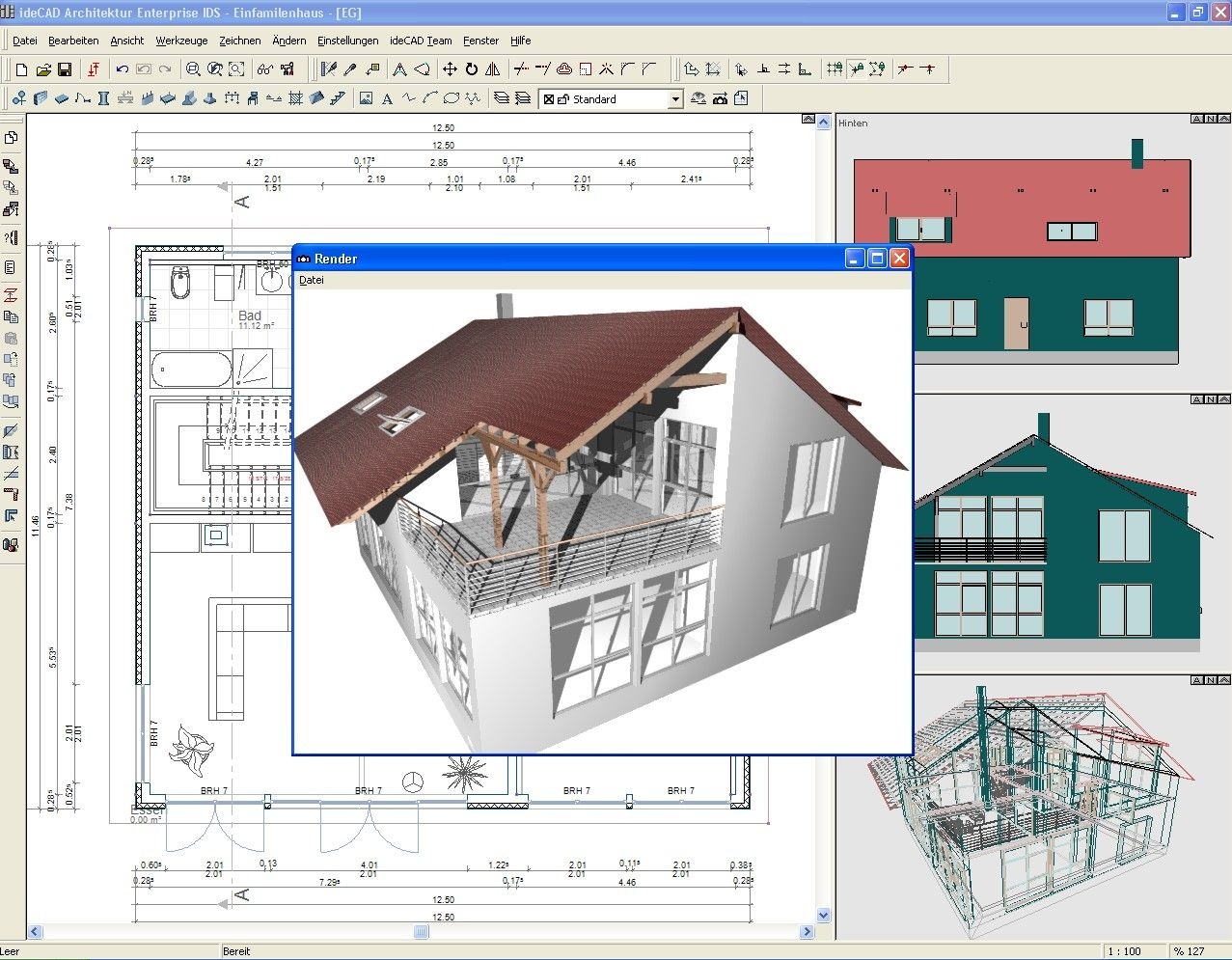This screenshot has width=1232, height=960.
Task: Click the Save floppy disk icon
Action: 65,69
